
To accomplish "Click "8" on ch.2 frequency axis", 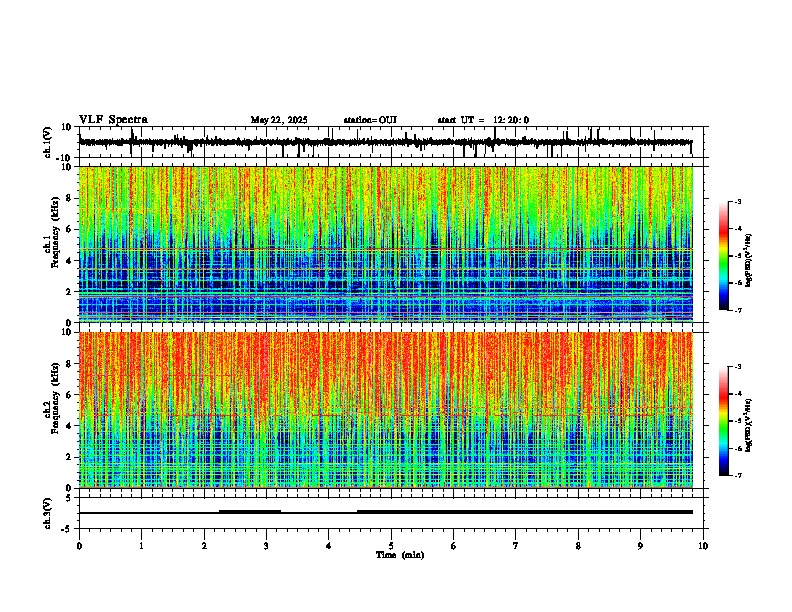I will 70,364.
